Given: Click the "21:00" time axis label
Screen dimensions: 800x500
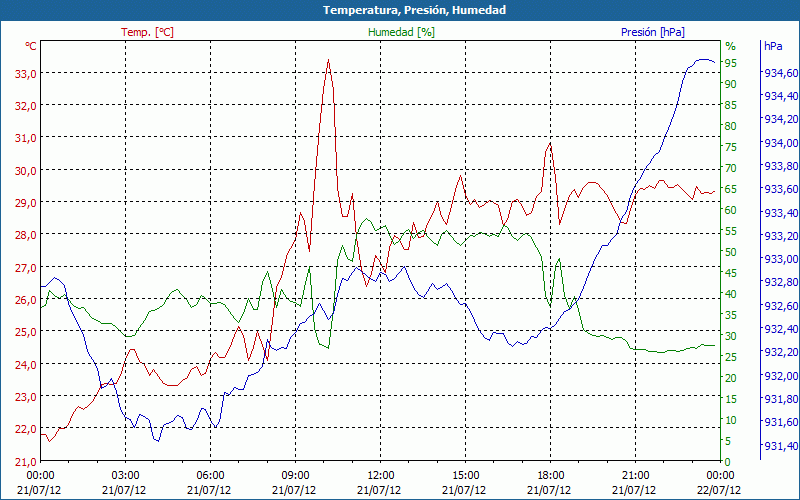Looking at the screenshot, I should [636, 476].
